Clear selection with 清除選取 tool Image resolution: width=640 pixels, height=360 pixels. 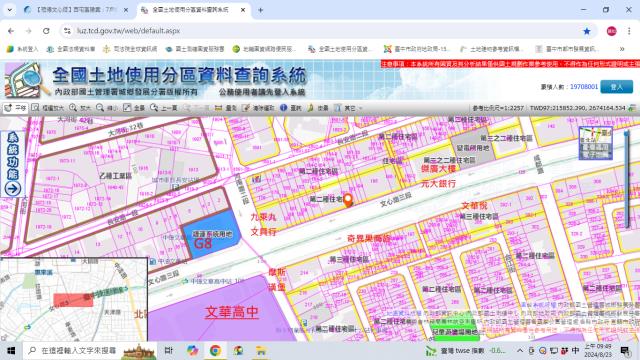click(x=258, y=108)
